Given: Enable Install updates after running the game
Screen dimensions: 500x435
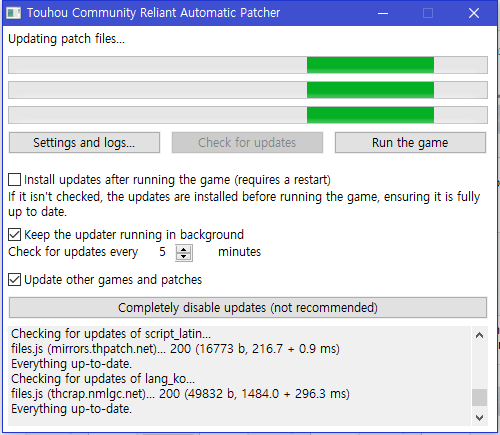Looking at the screenshot, I should [x=15, y=180].
